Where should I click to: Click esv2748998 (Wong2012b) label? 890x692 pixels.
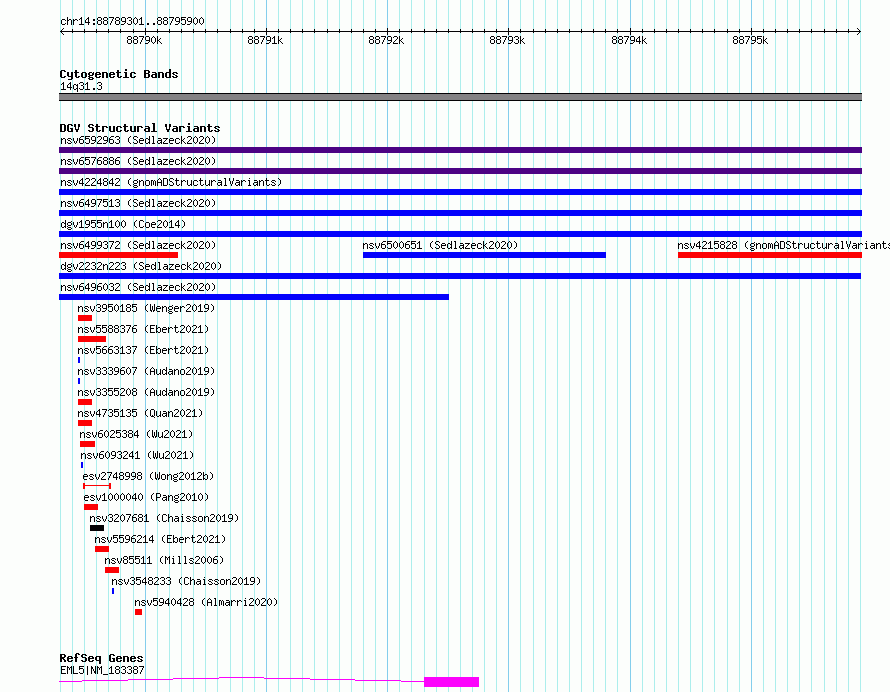pyautogui.click(x=148, y=476)
